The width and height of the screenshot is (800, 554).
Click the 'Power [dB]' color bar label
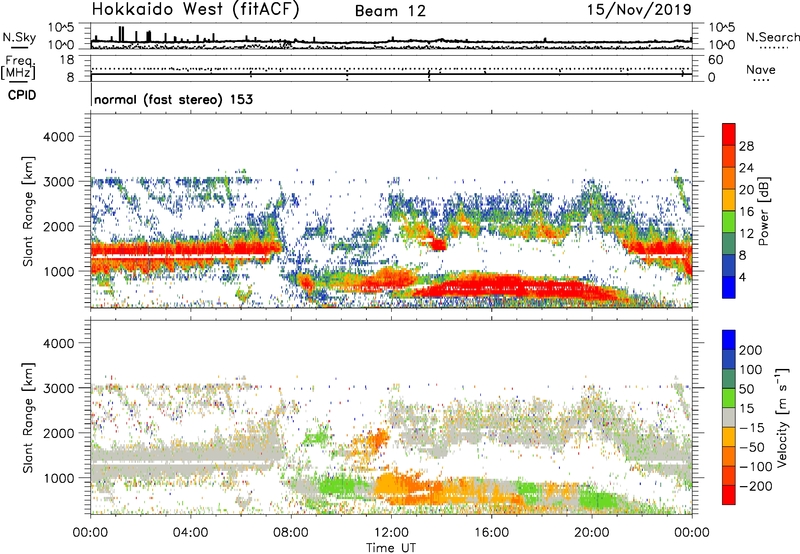tap(764, 211)
